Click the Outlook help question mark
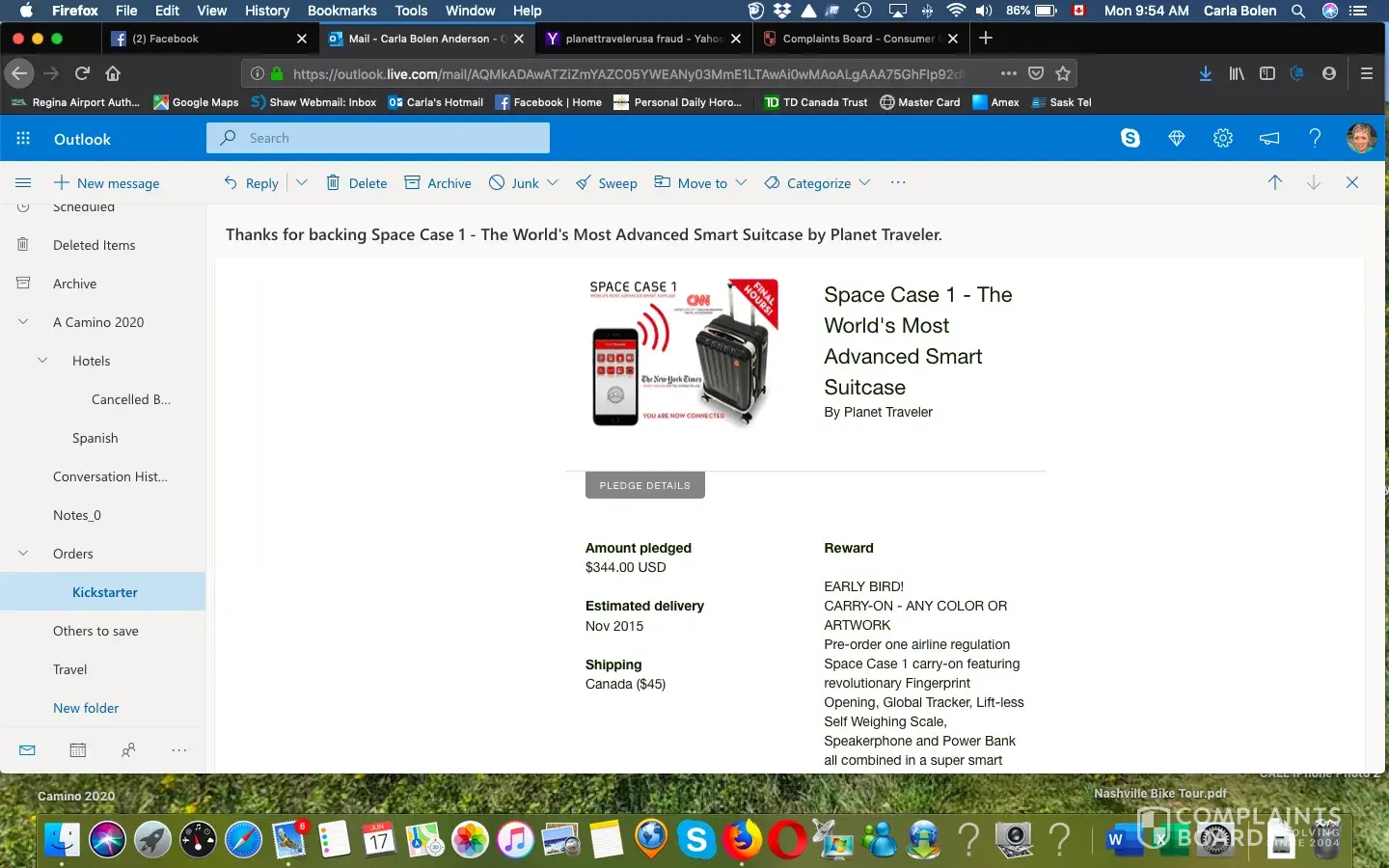 [1315, 138]
